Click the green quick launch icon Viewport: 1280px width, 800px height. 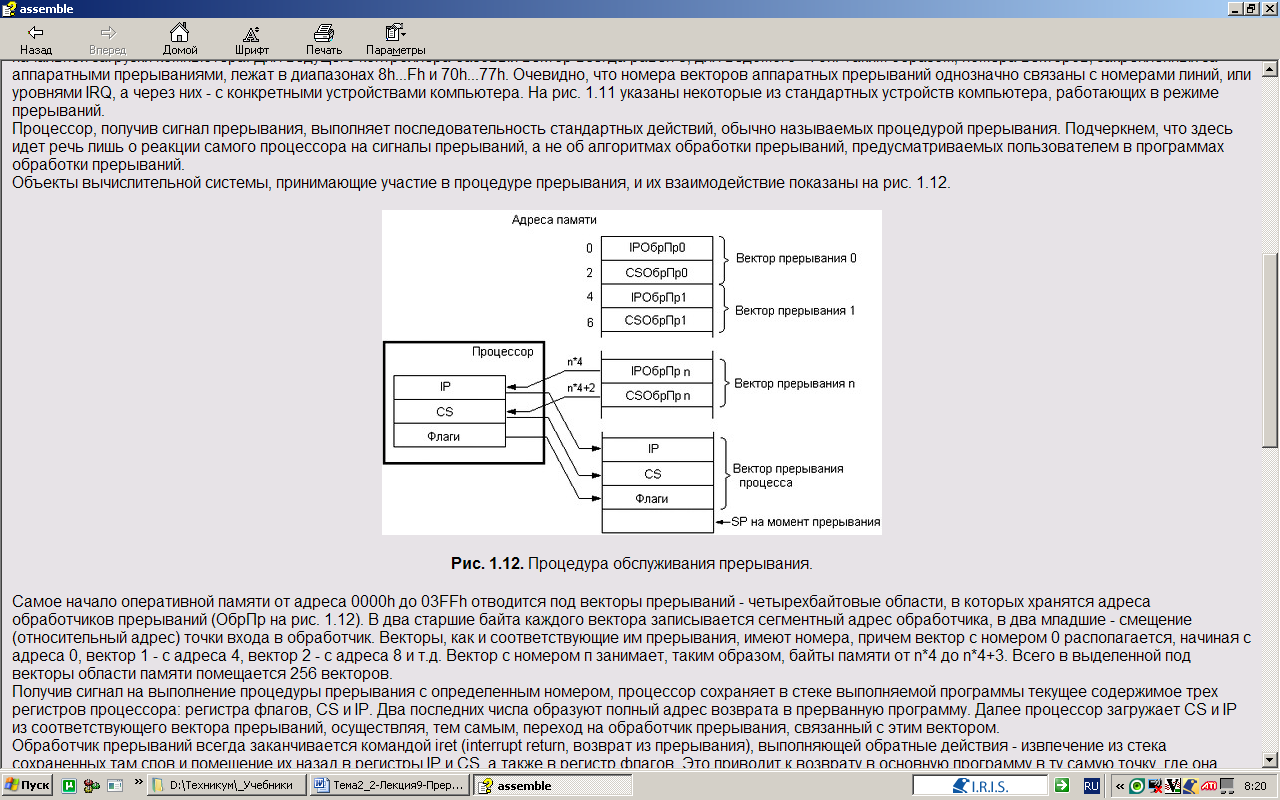tap(70, 786)
